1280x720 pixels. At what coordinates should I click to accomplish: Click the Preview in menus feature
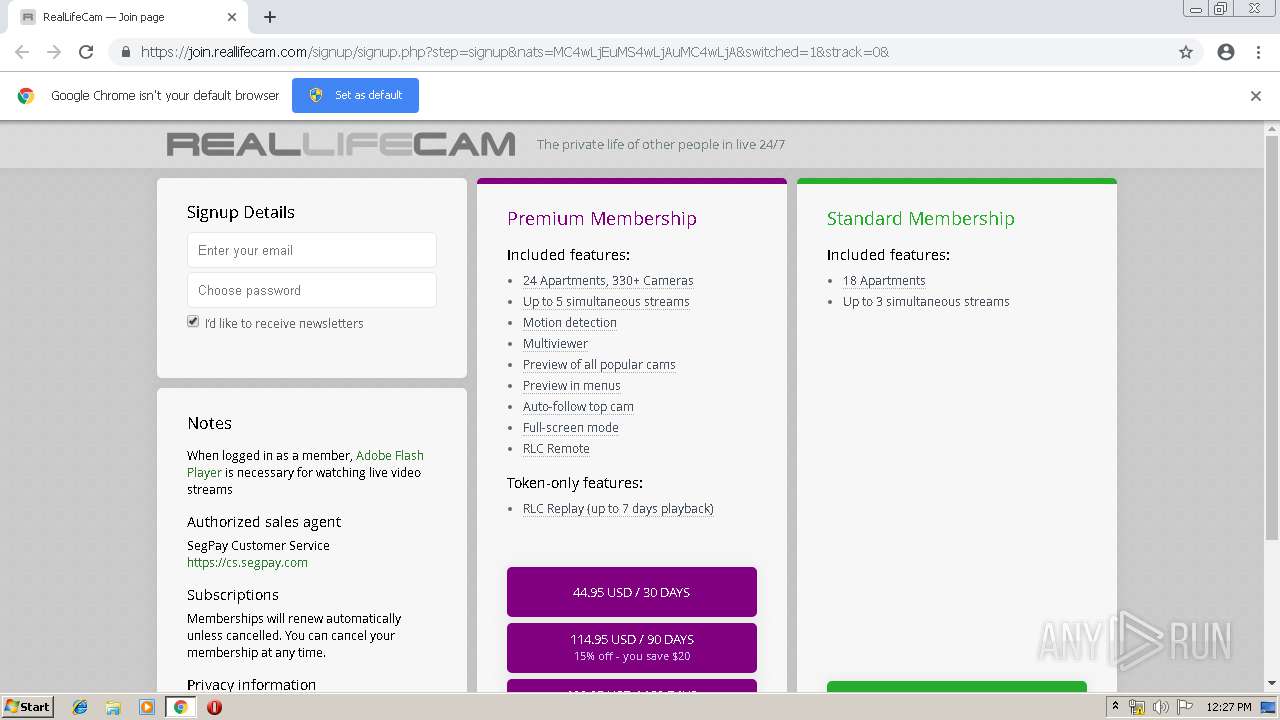(x=572, y=385)
